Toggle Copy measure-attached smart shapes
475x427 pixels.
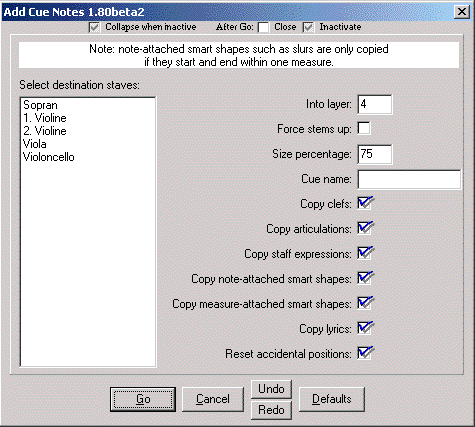coord(365,303)
